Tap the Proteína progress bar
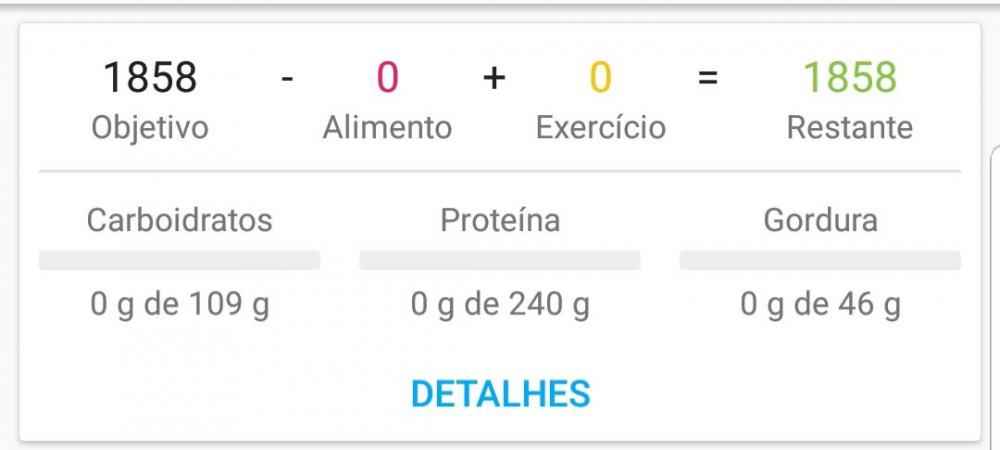 (x=500, y=261)
